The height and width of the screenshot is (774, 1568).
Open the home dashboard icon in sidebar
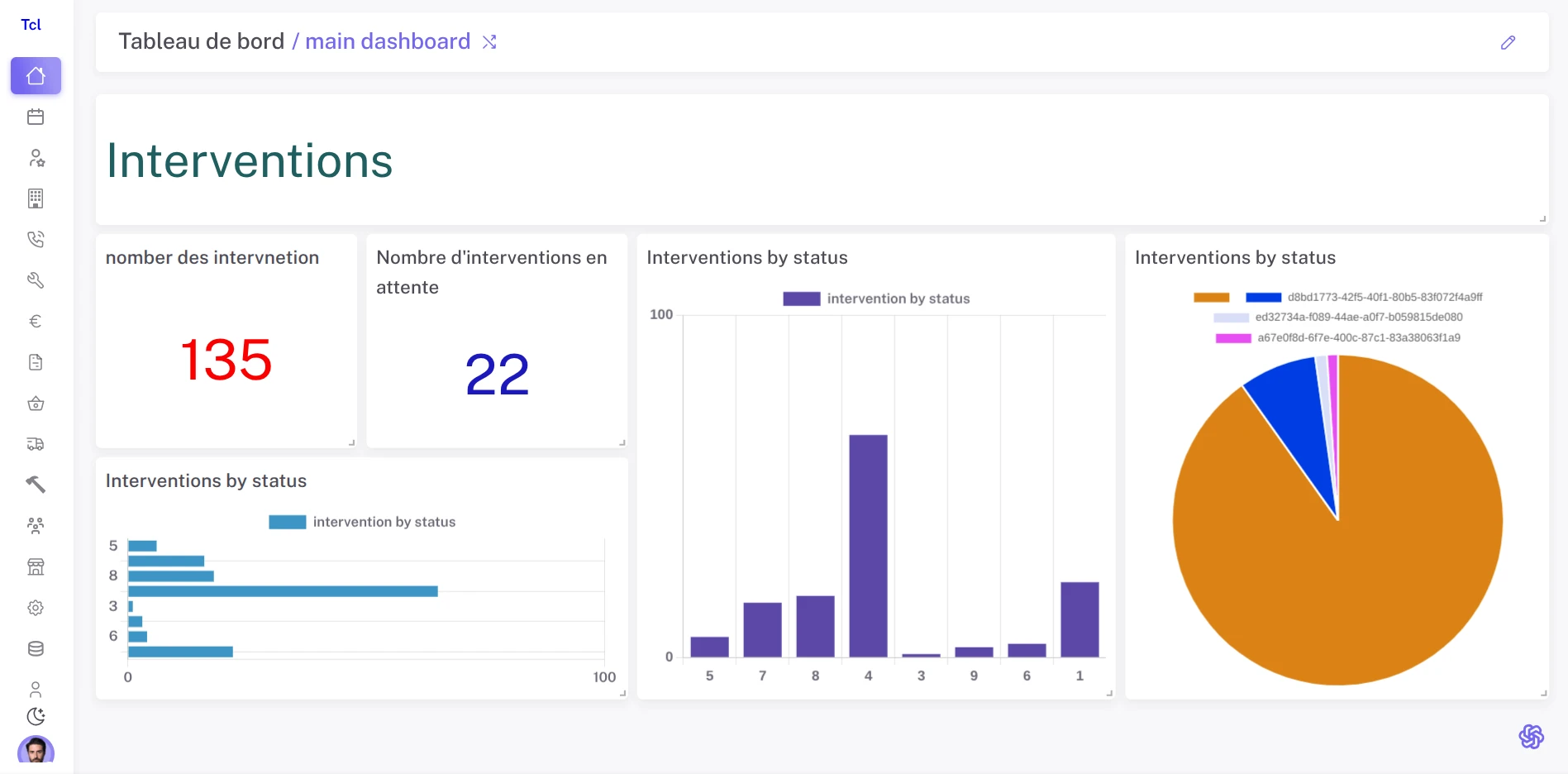click(36, 76)
